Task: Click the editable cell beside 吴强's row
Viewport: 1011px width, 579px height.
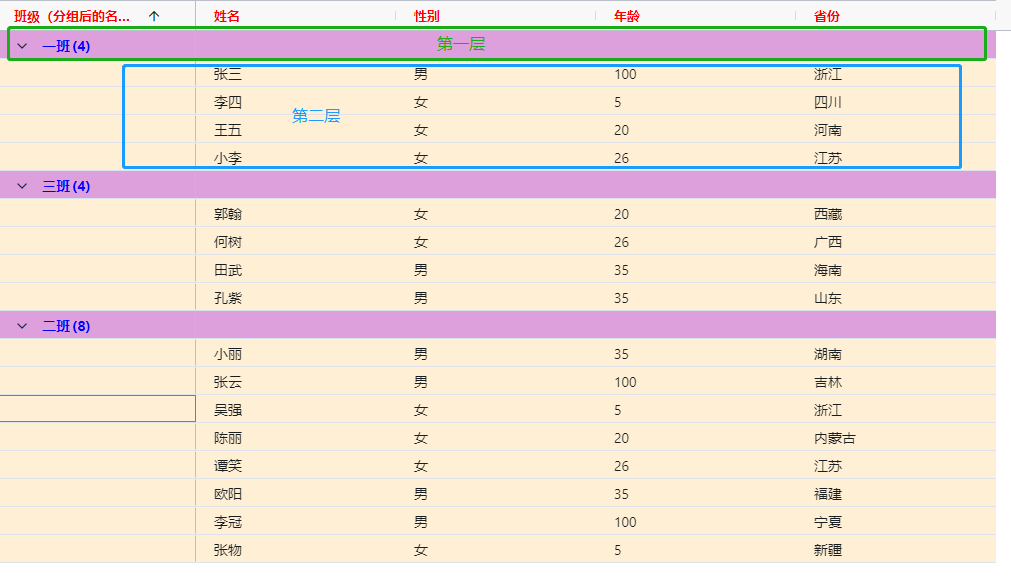Action: coord(97,408)
